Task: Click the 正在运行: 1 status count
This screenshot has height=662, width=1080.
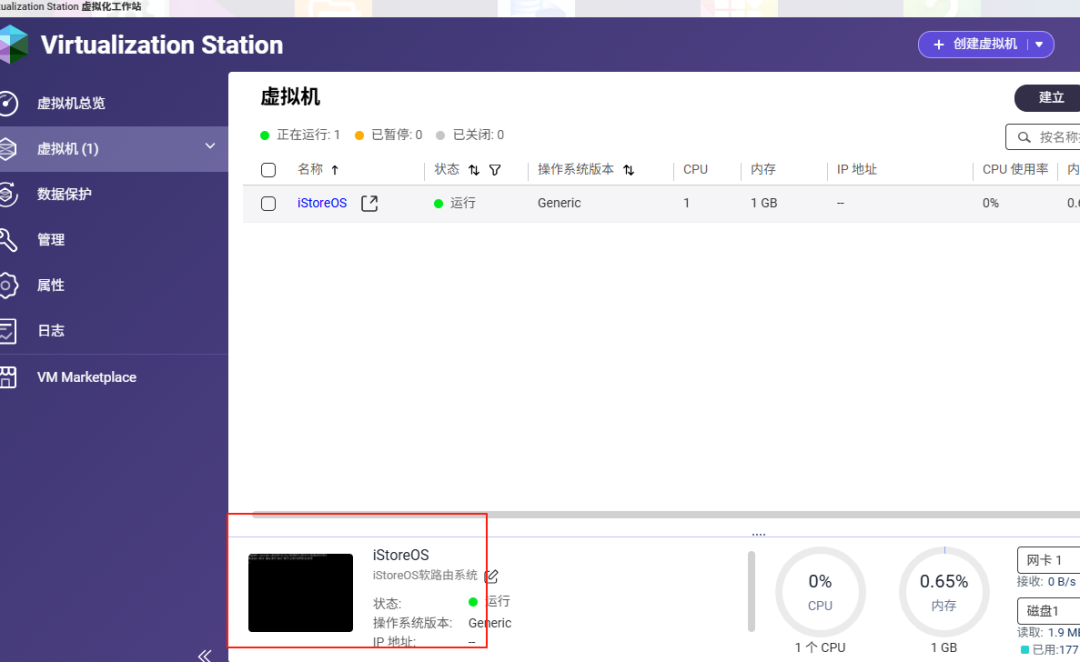Action: pos(300,135)
